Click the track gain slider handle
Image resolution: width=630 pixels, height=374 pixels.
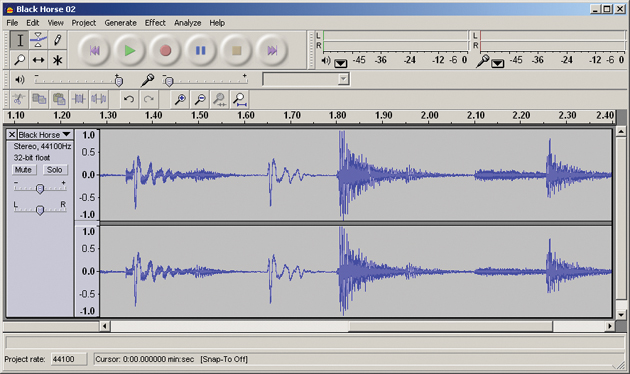(x=40, y=188)
